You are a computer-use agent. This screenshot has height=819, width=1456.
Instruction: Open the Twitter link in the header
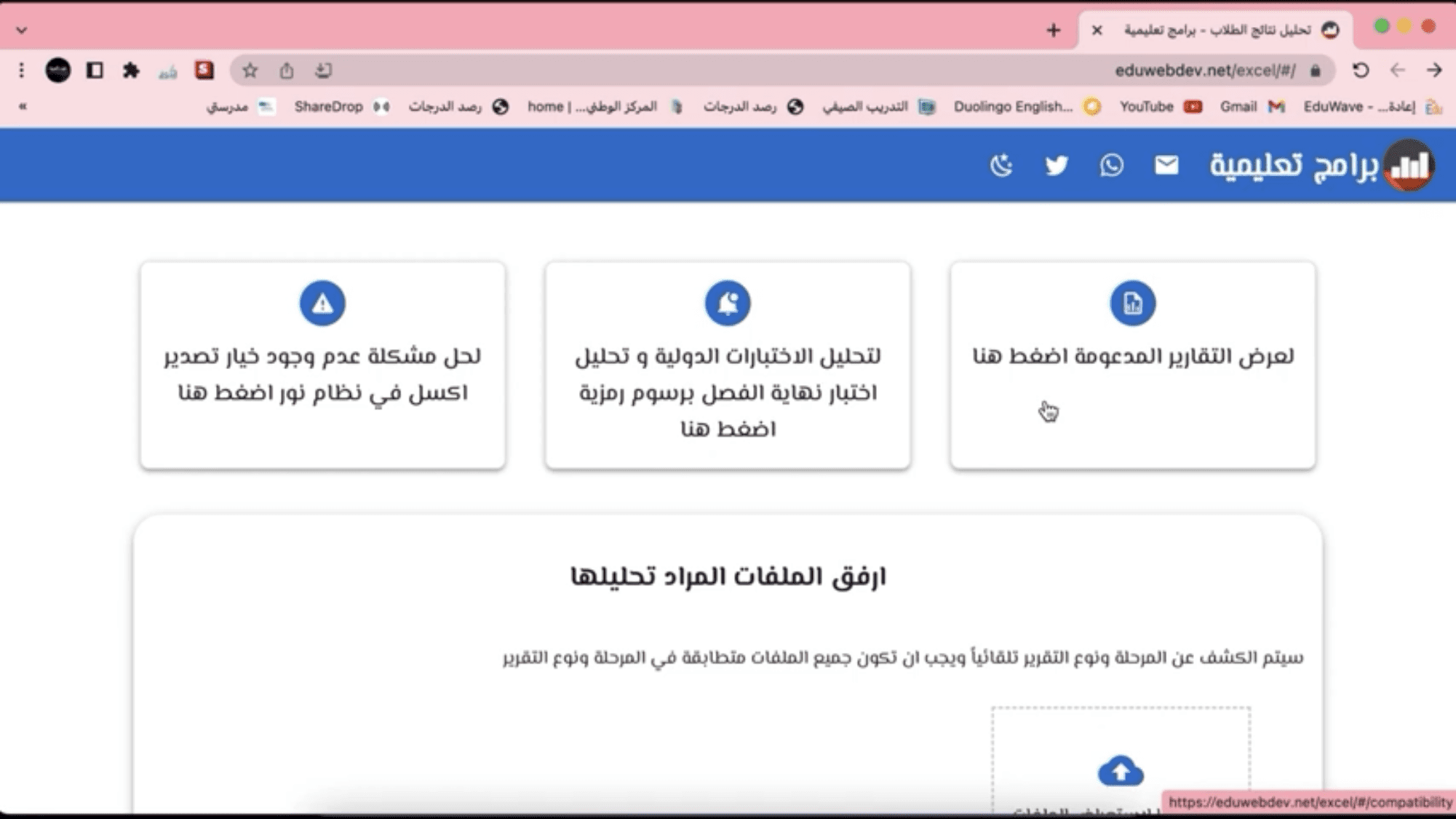coord(1057,165)
